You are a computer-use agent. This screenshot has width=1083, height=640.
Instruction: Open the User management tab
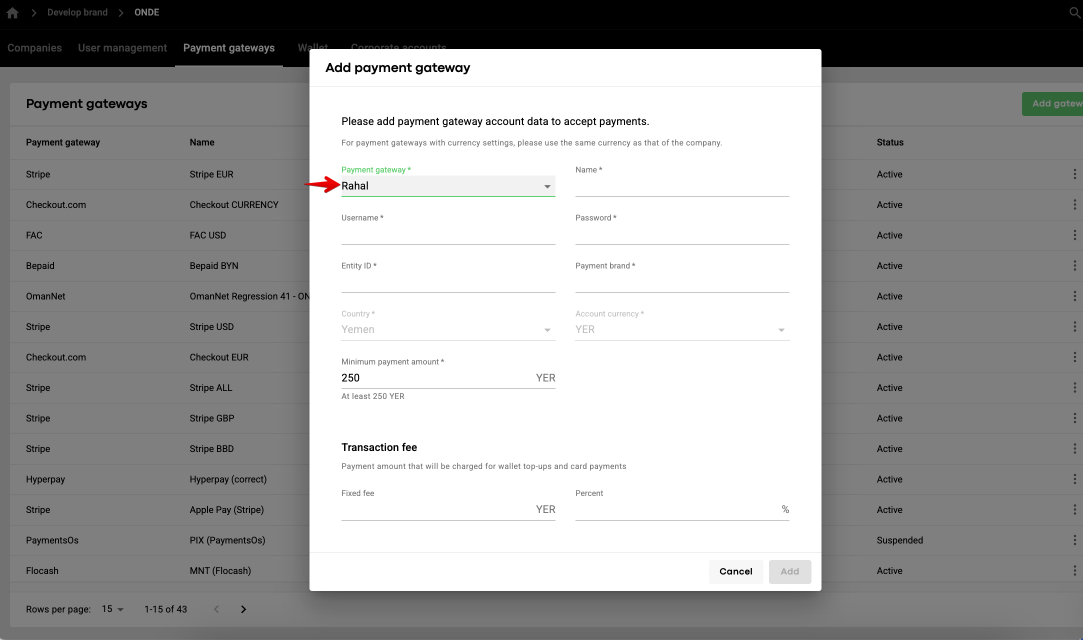[122, 48]
